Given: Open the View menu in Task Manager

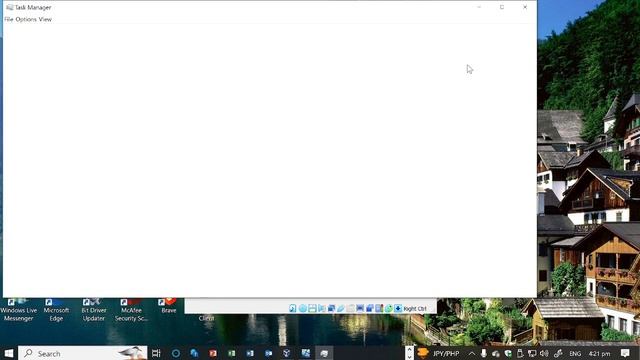Looking at the screenshot, I should tap(45, 19).
